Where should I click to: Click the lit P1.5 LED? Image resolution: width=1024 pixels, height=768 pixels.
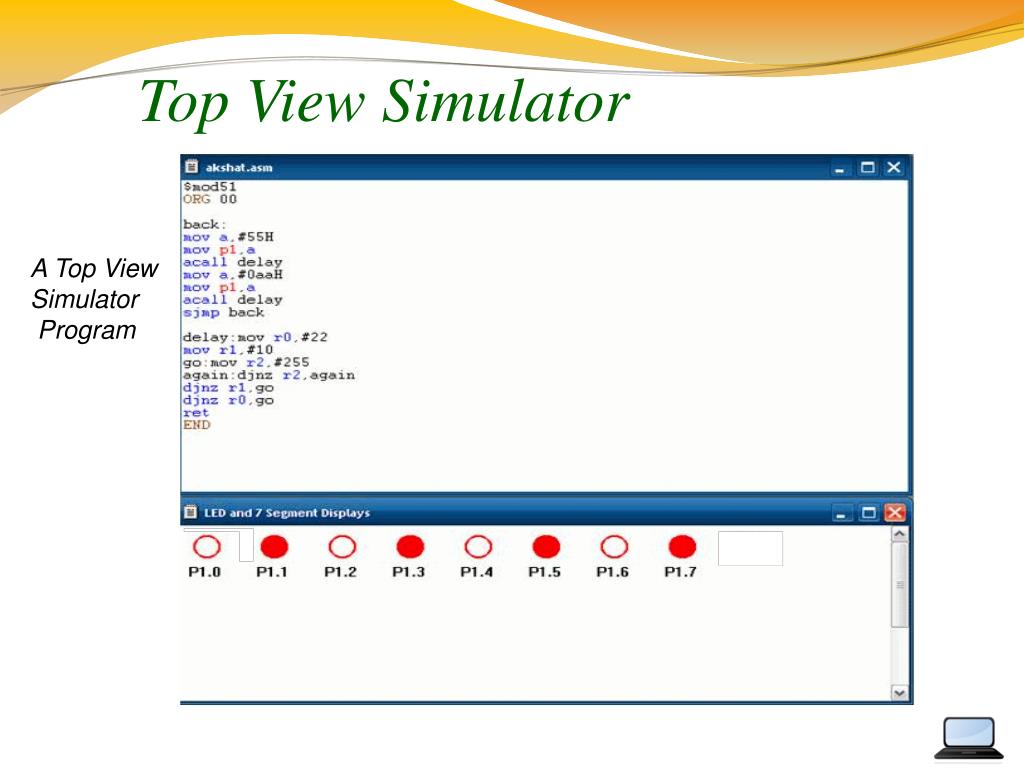click(x=546, y=547)
